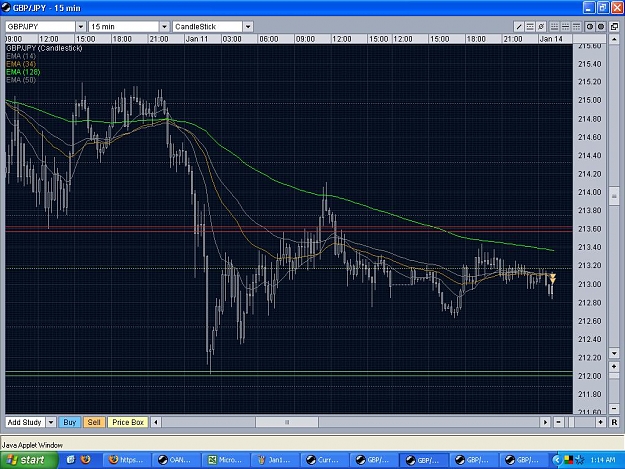625x469 pixels.
Task: Click the vertical zoom slider handle
Action: (614, 376)
